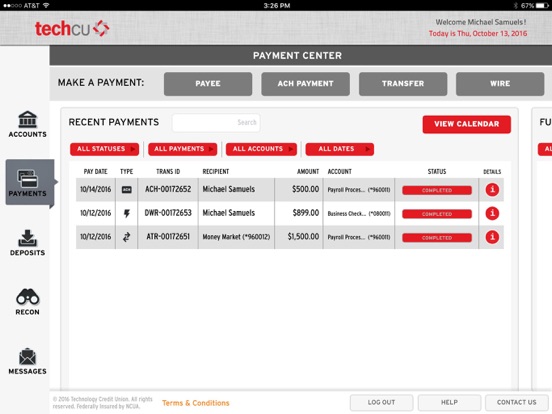The image size is (552, 414).
Task: Open View Calendar
Action: [467, 124]
